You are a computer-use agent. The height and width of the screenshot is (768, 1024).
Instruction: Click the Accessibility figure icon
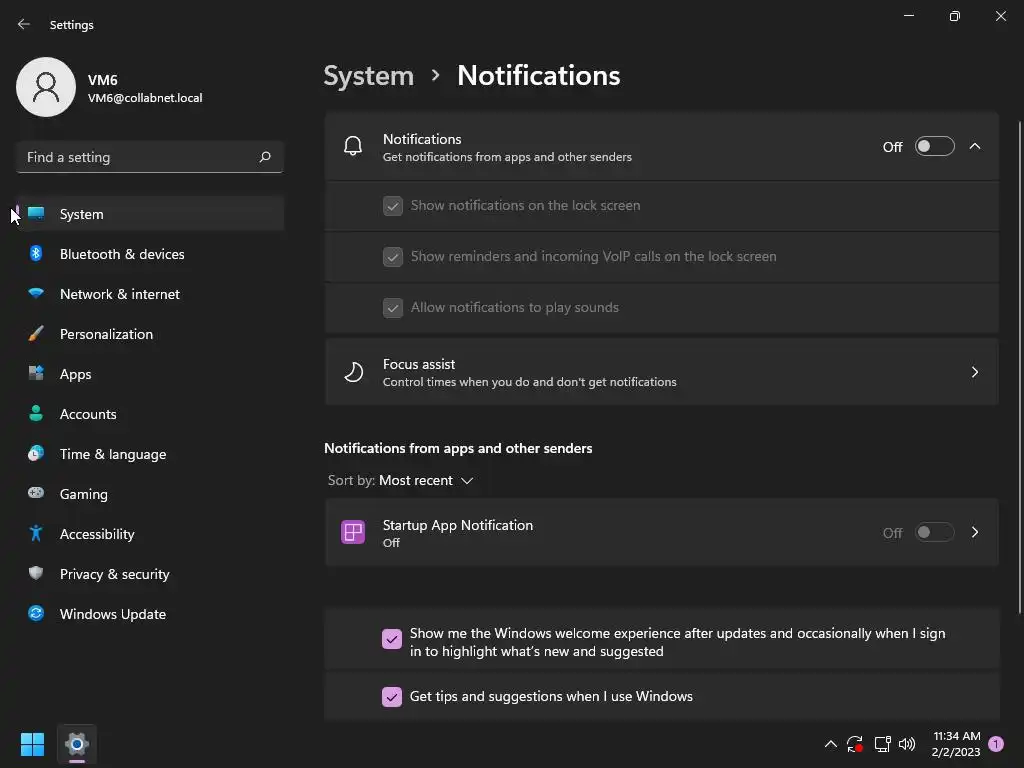click(36, 534)
